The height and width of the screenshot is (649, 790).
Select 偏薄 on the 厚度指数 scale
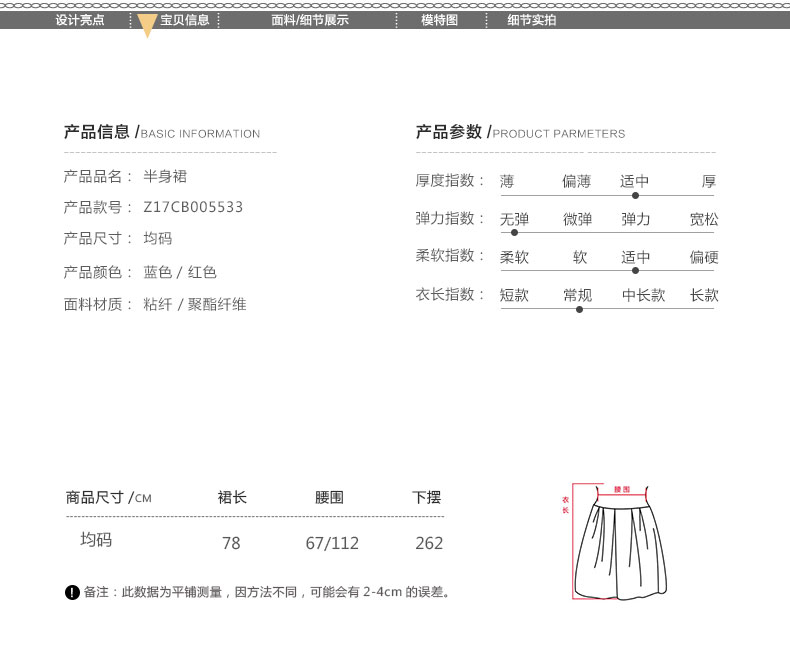tap(576, 181)
